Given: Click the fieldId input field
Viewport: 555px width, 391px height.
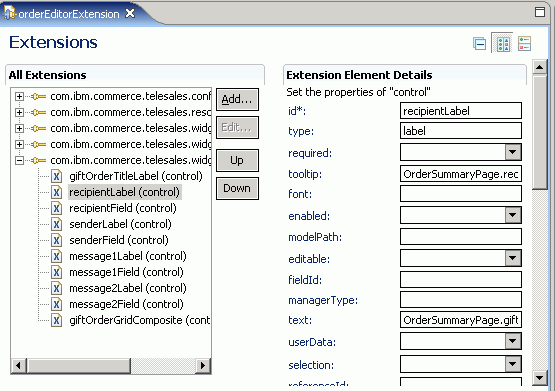Looking at the screenshot, I should point(461,280).
